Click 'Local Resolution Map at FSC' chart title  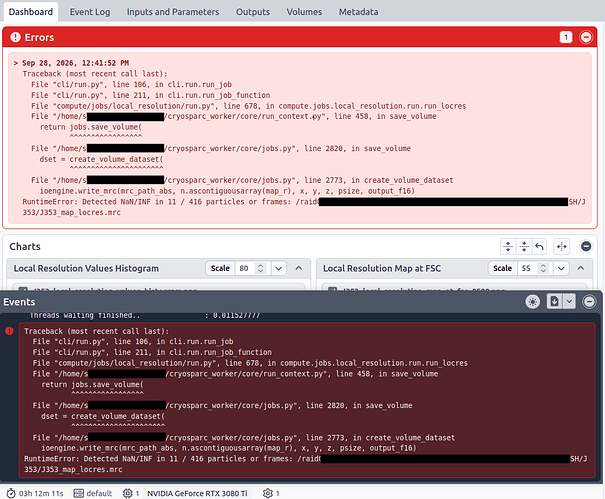coord(382,268)
